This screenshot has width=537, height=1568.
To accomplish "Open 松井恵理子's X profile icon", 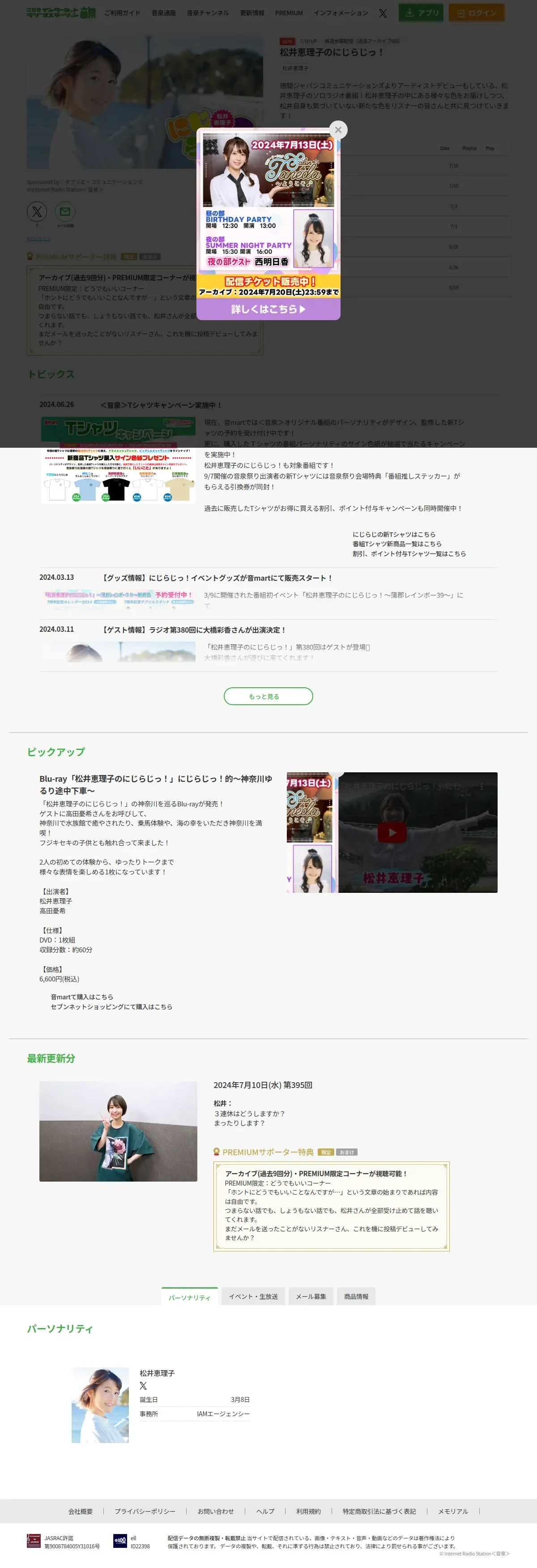I will pos(143,1386).
